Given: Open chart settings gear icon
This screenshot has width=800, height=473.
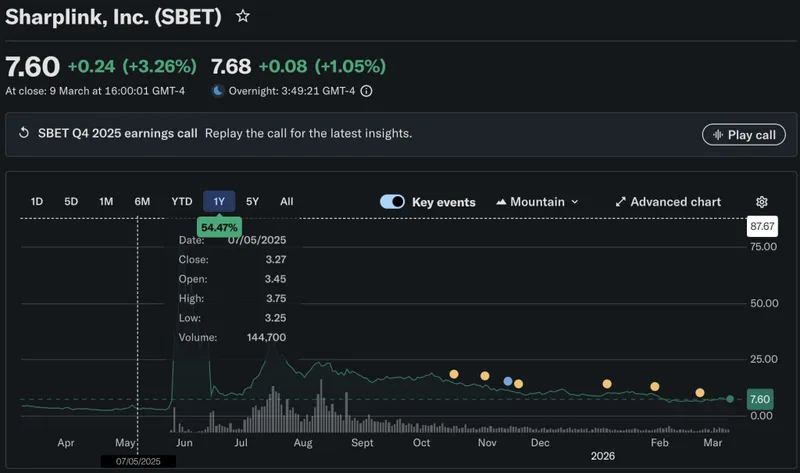Looking at the screenshot, I should 762,202.
